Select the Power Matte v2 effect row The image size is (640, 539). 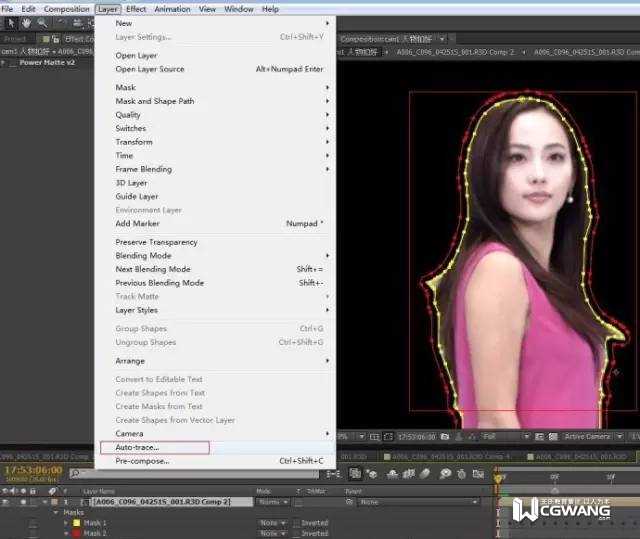(47, 63)
